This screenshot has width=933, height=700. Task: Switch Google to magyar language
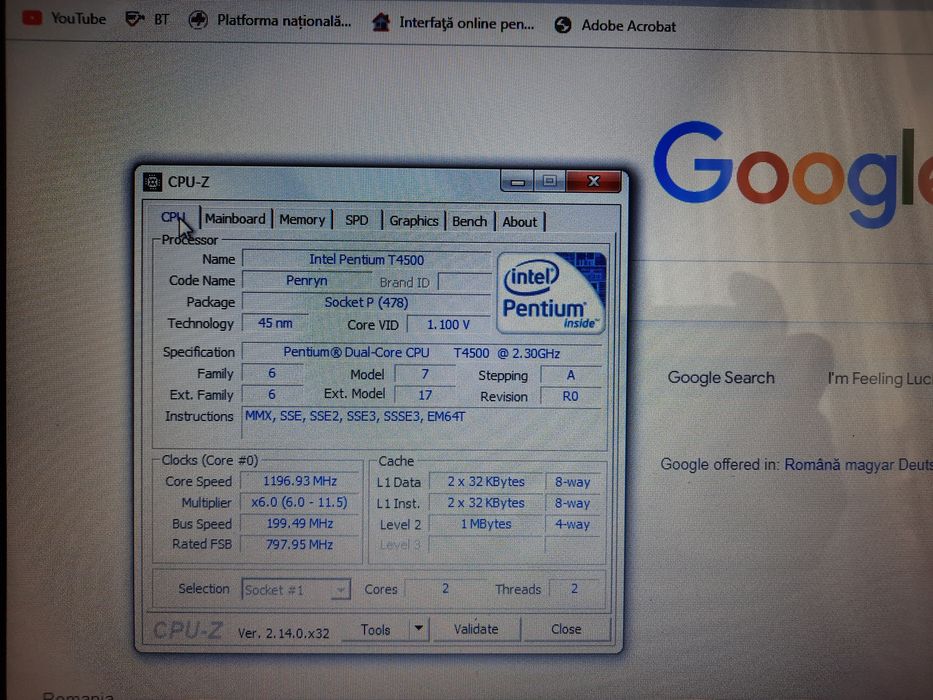[x=869, y=465]
